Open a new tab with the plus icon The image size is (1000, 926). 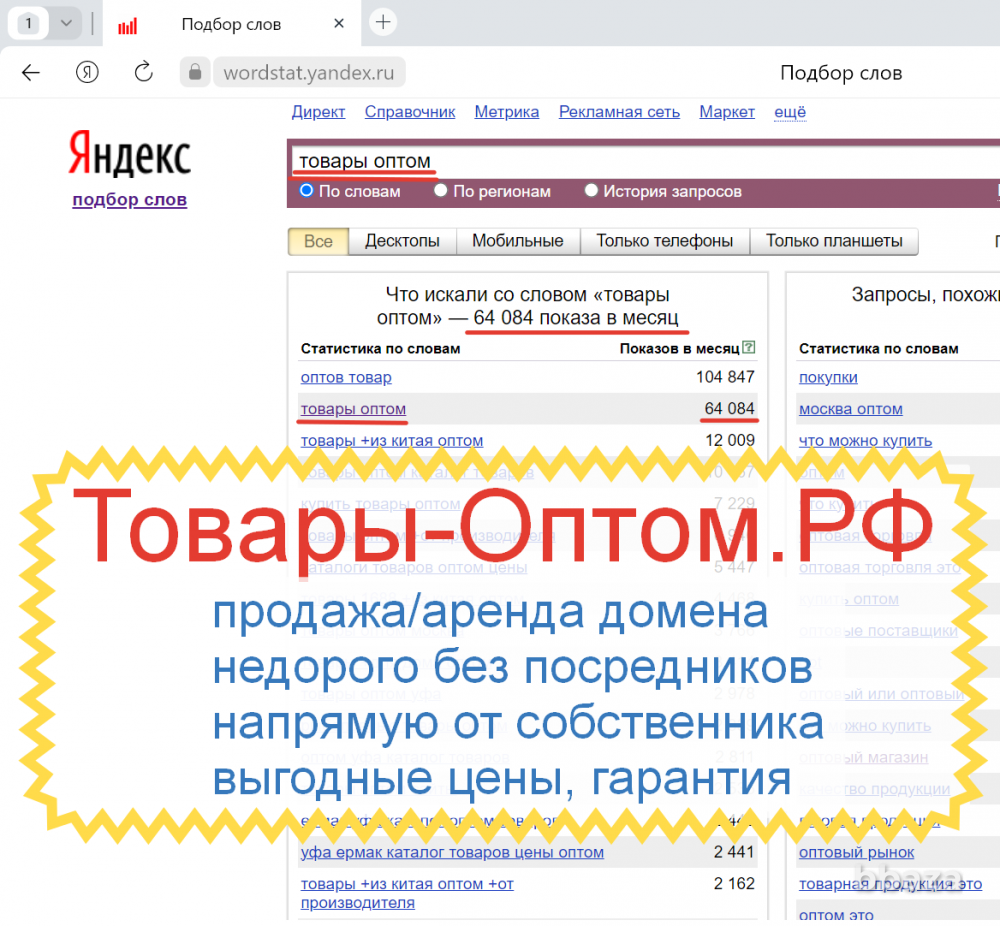coord(383,22)
